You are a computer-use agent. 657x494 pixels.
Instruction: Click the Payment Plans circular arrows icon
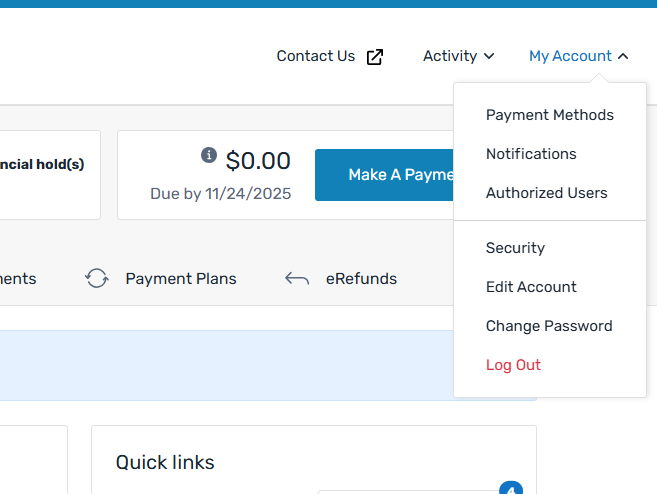(97, 279)
